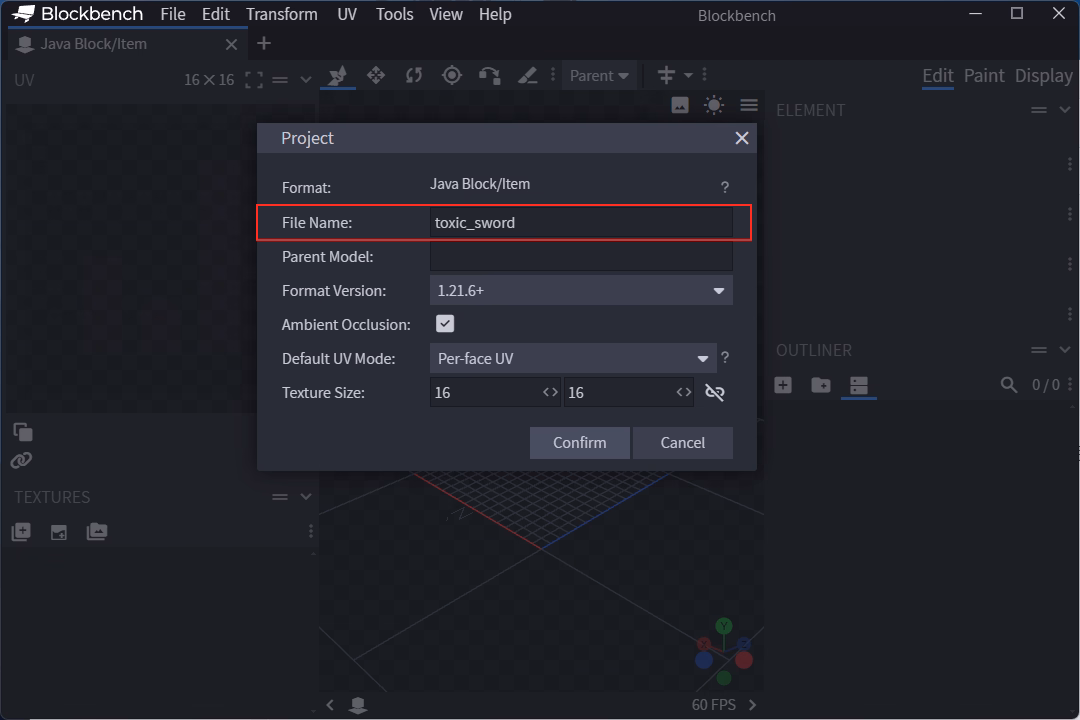Open the Help menu
The image size is (1080, 720).
click(495, 14)
